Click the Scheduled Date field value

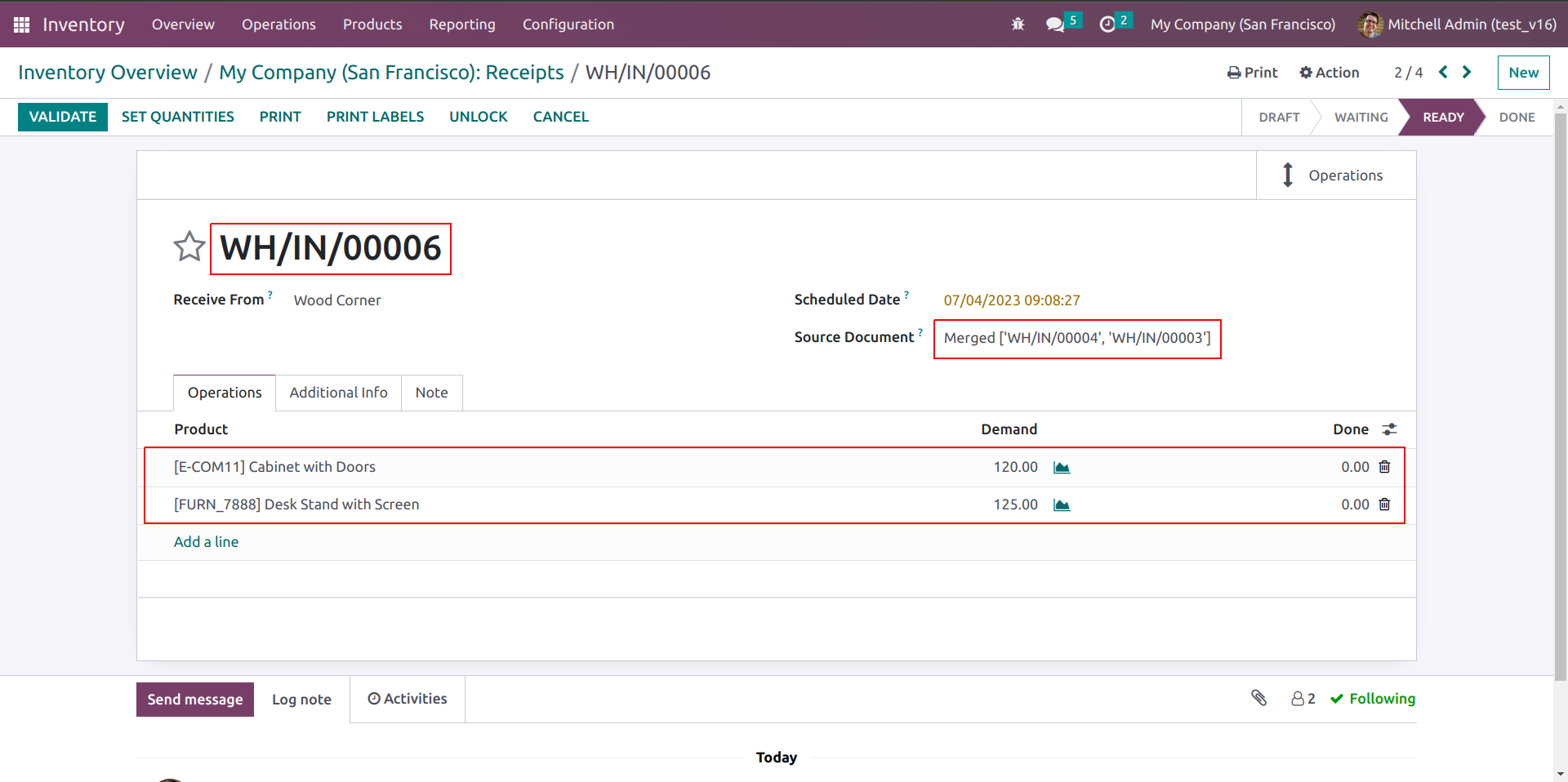(1012, 300)
